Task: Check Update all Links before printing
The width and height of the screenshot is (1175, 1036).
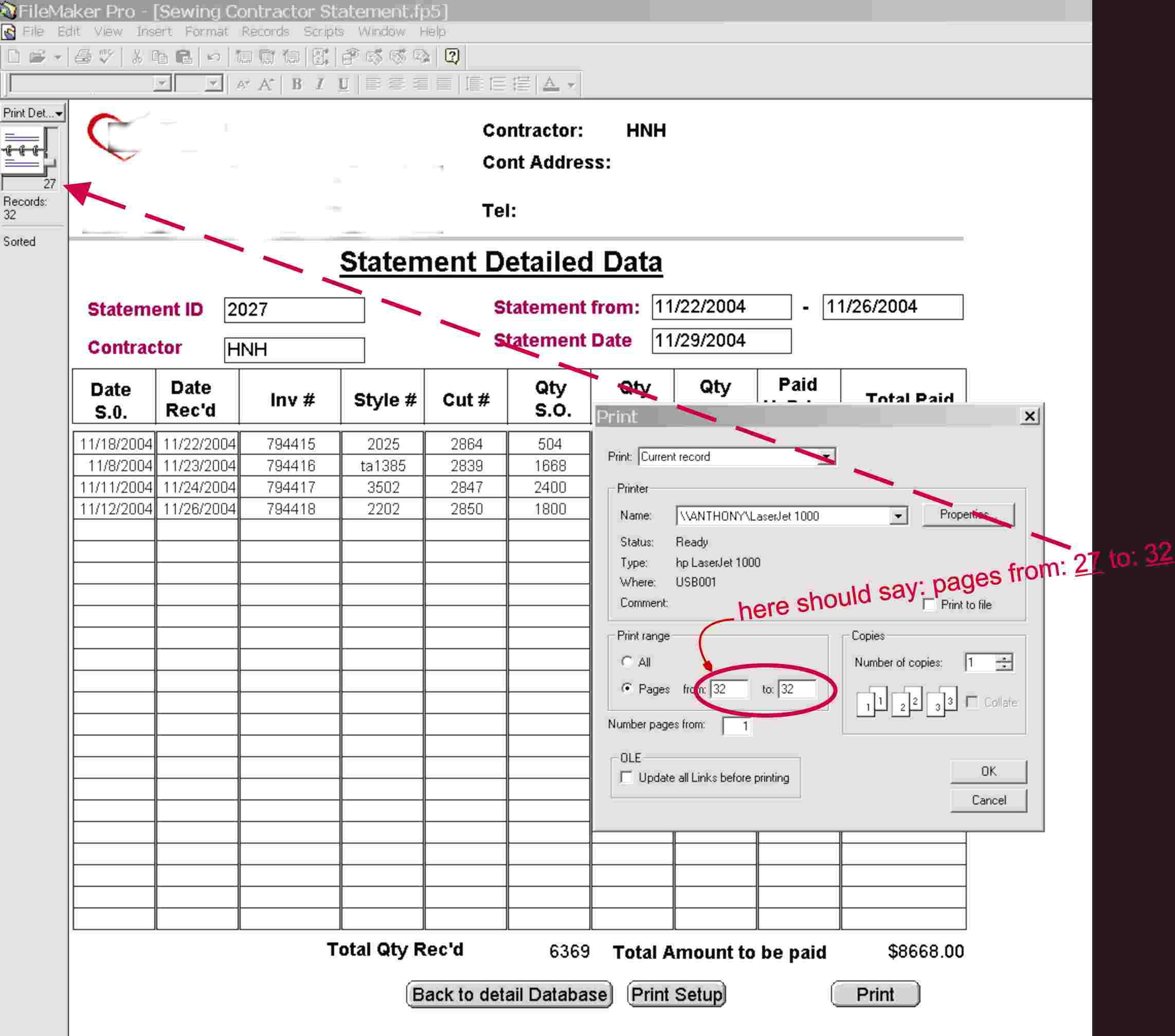Action: [627, 777]
